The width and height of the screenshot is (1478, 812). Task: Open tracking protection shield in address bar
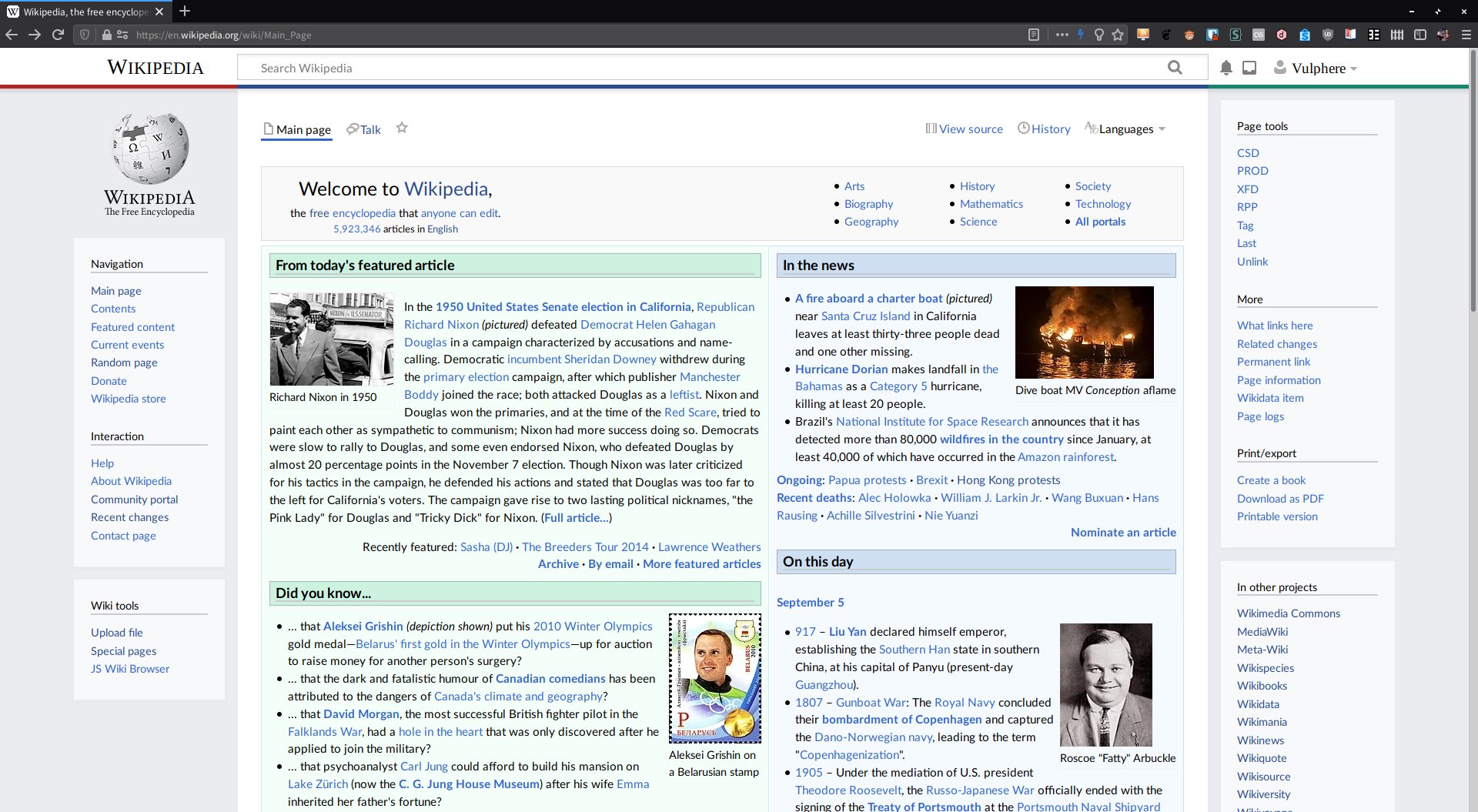point(85,35)
